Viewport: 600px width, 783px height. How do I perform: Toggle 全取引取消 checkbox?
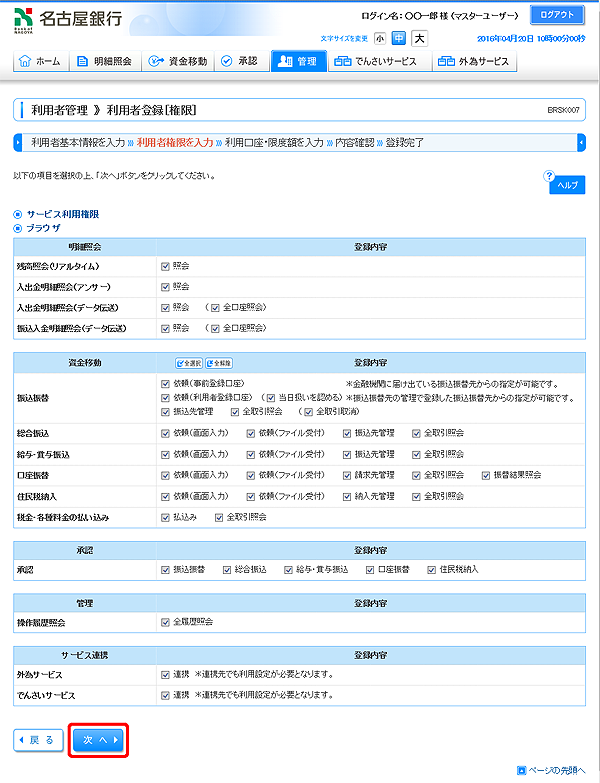308,412
